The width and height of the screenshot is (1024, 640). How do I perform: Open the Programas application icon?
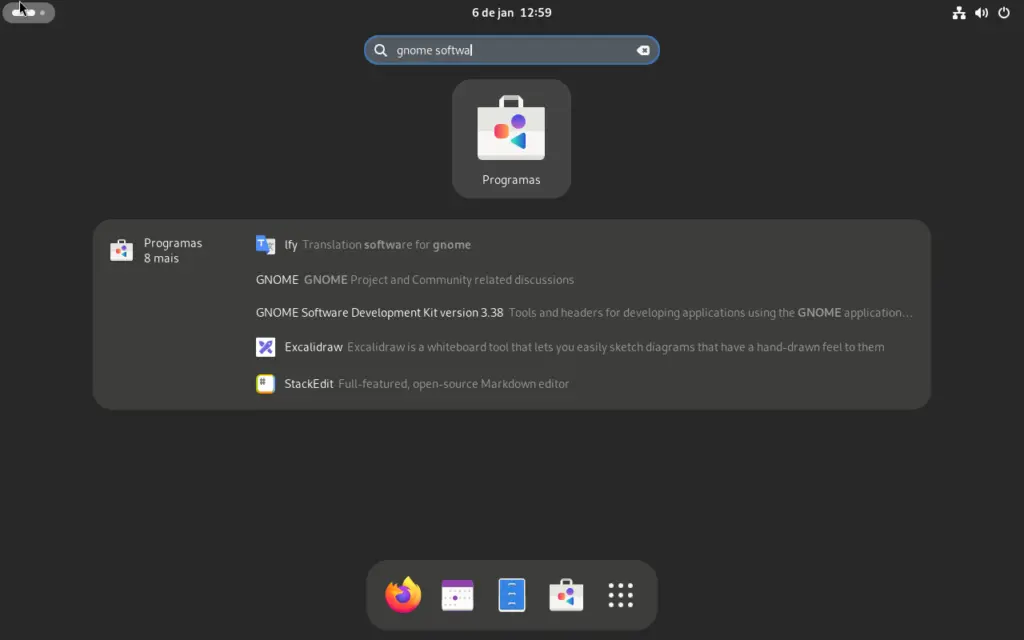[x=511, y=138]
